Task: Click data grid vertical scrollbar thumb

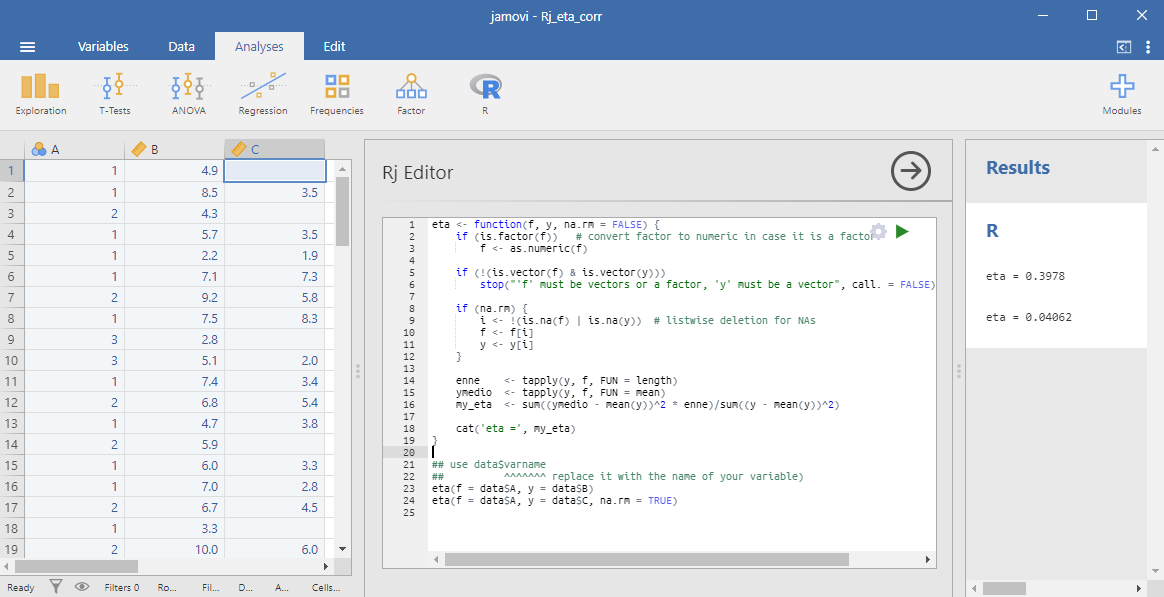Action: click(x=342, y=212)
